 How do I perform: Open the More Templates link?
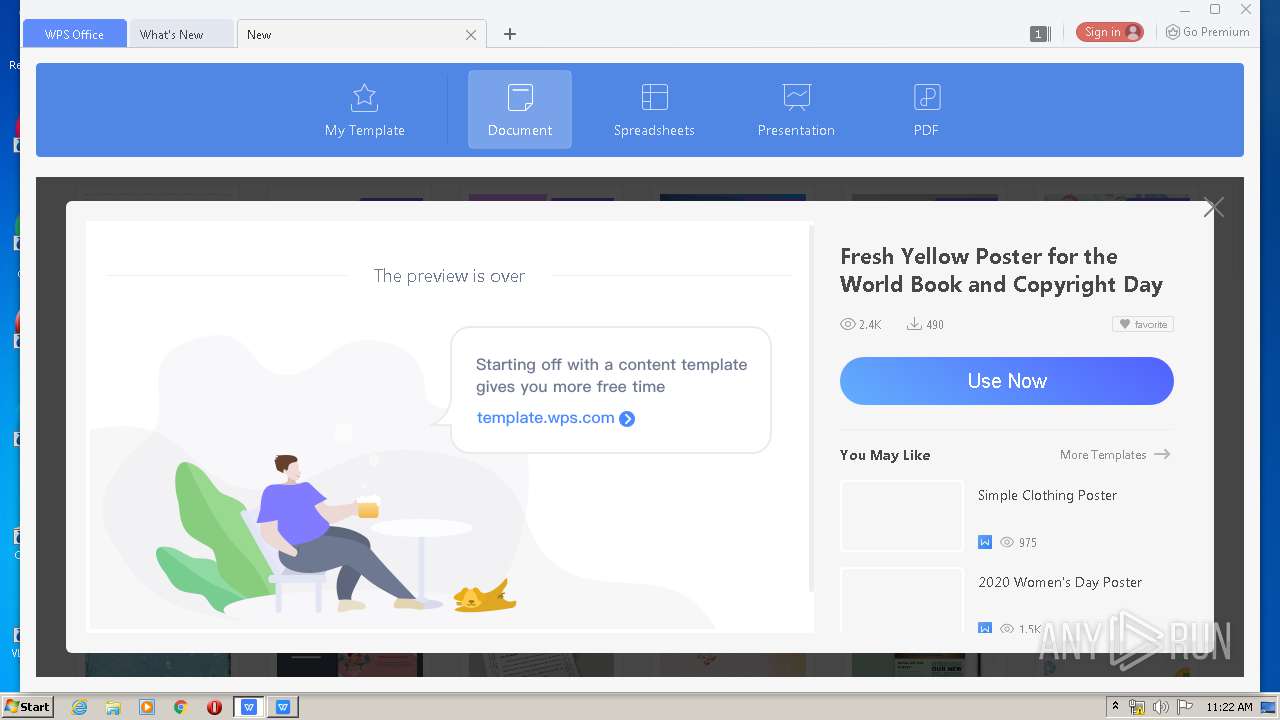pos(1114,454)
